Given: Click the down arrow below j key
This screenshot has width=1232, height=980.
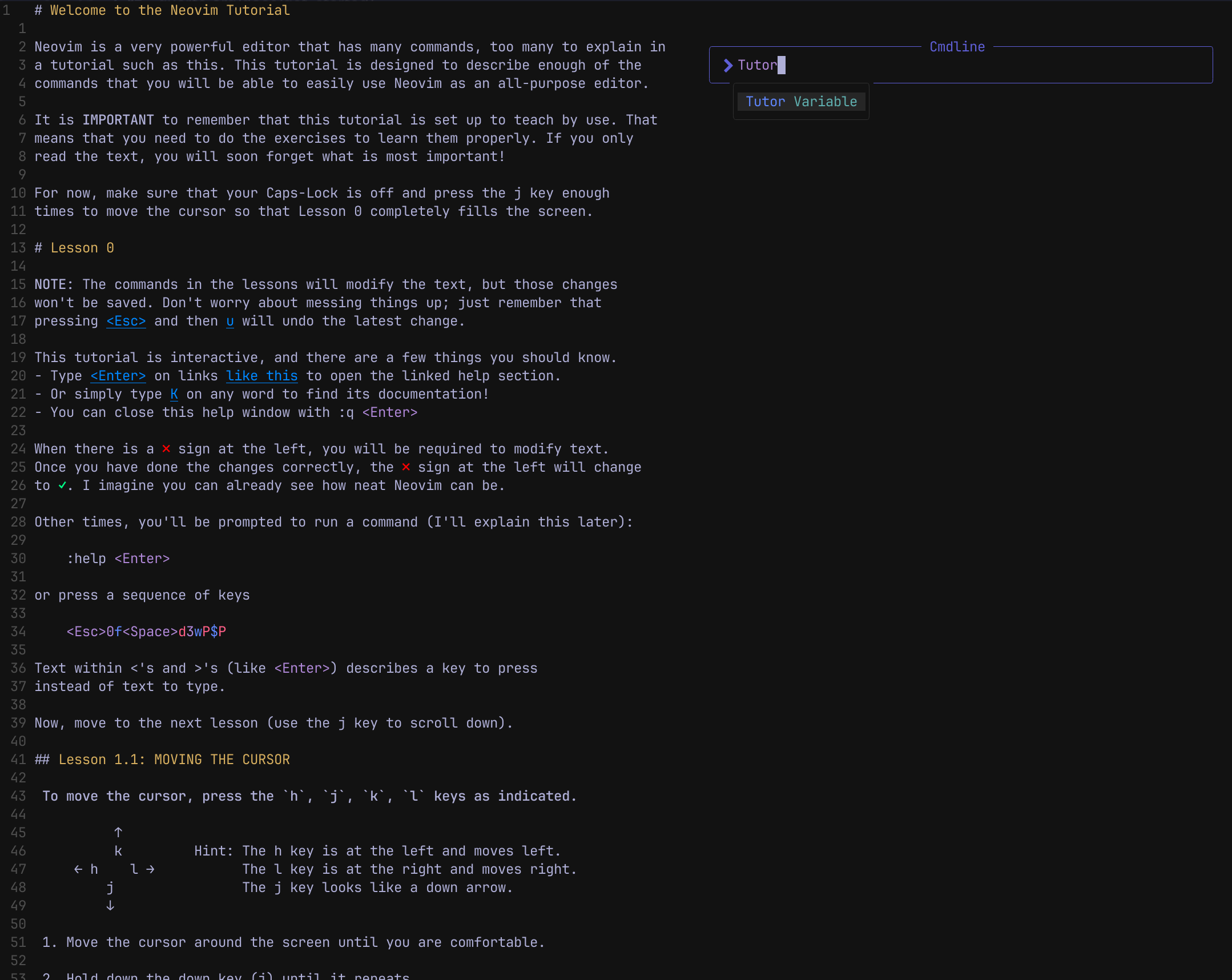Looking at the screenshot, I should pyautogui.click(x=110, y=906).
